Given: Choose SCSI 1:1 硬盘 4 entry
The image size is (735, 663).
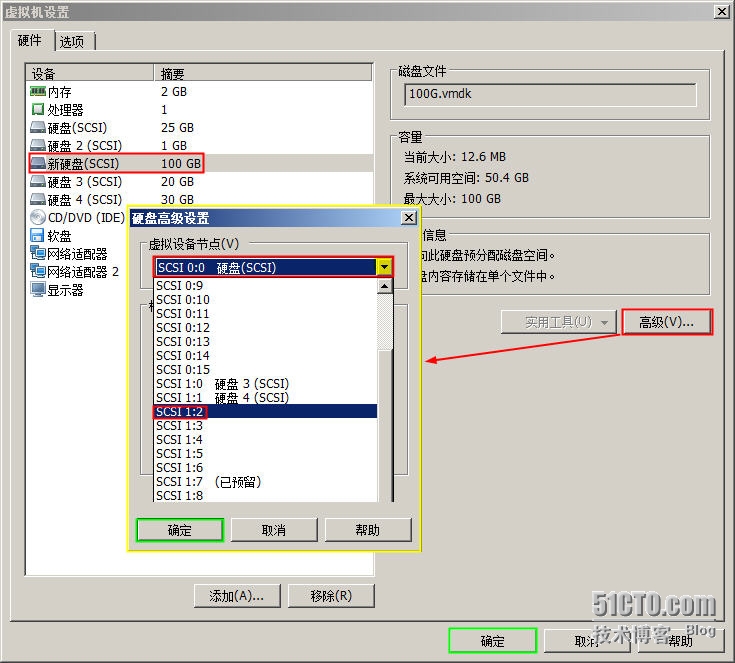Looking at the screenshot, I should coord(265,398).
